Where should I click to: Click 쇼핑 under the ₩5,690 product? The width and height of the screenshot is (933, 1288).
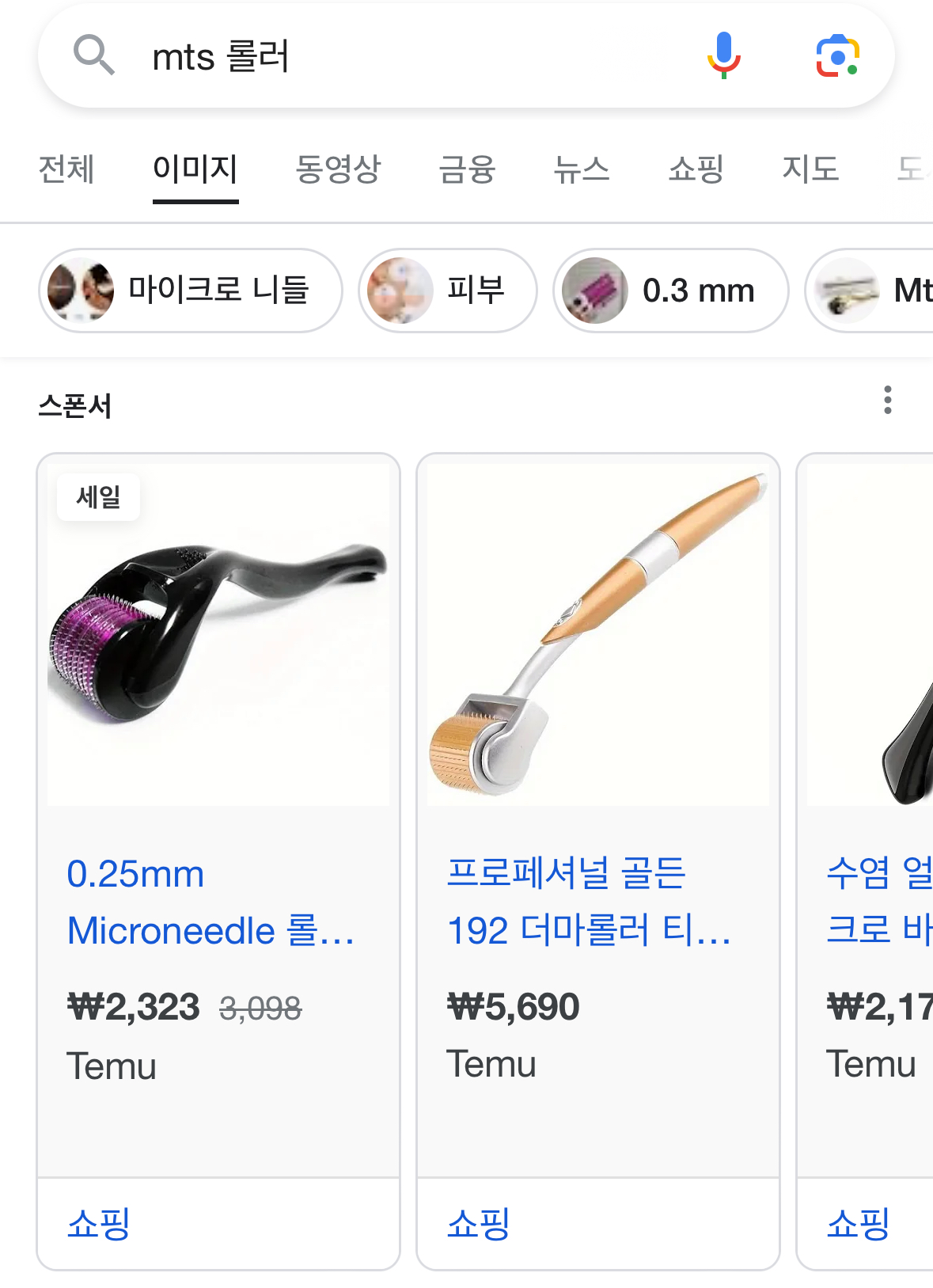[x=479, y=1223]
